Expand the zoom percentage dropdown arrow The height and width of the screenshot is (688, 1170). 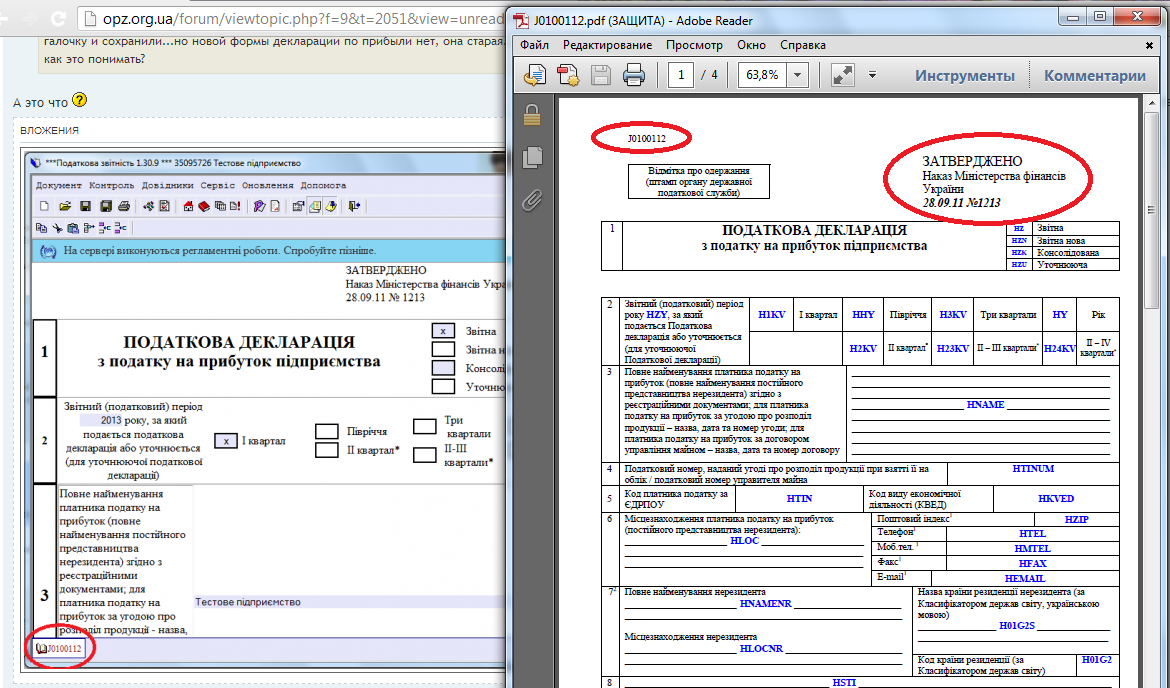point(798,75)
